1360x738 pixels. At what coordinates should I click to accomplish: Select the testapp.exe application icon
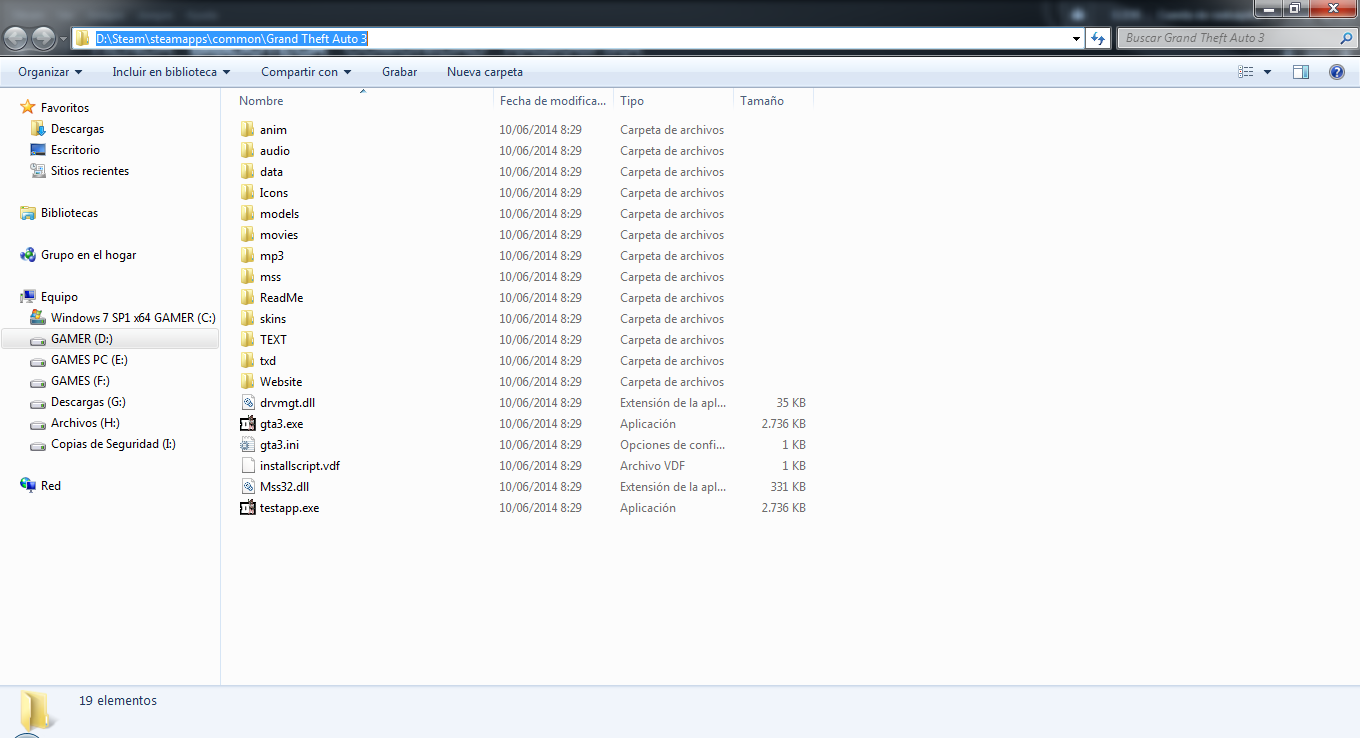(x=248, y=508)
